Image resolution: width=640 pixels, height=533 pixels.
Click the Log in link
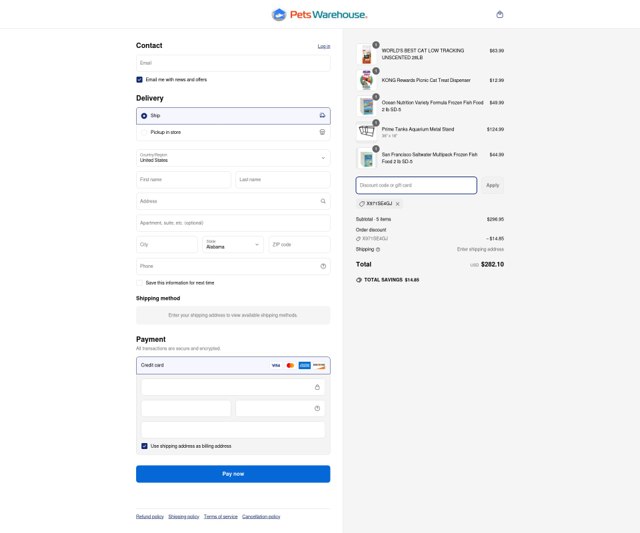pos(324,46)
